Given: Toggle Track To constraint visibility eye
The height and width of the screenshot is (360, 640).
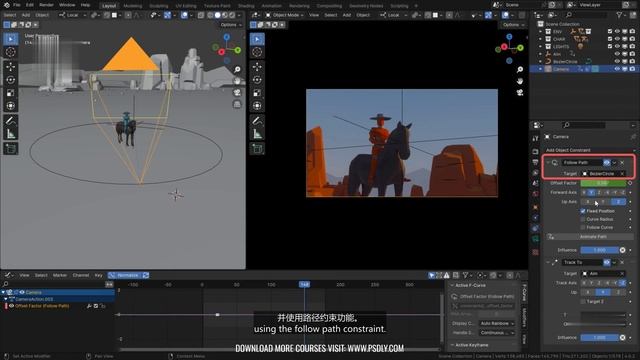Looking at the screenshot, I should [607, 262].
